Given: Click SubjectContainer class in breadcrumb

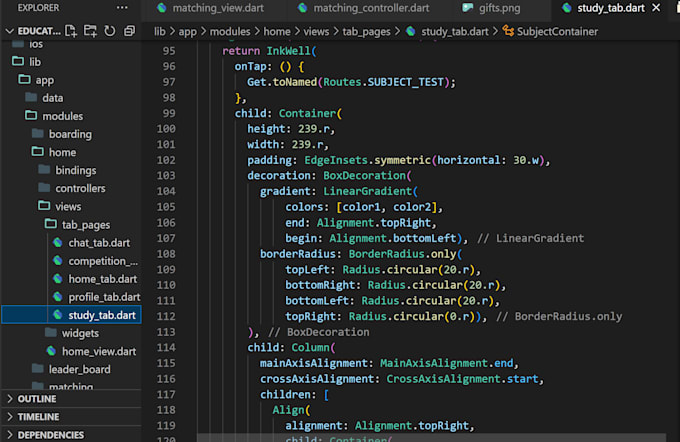Looking at the screenshot, I should point(557,32).
